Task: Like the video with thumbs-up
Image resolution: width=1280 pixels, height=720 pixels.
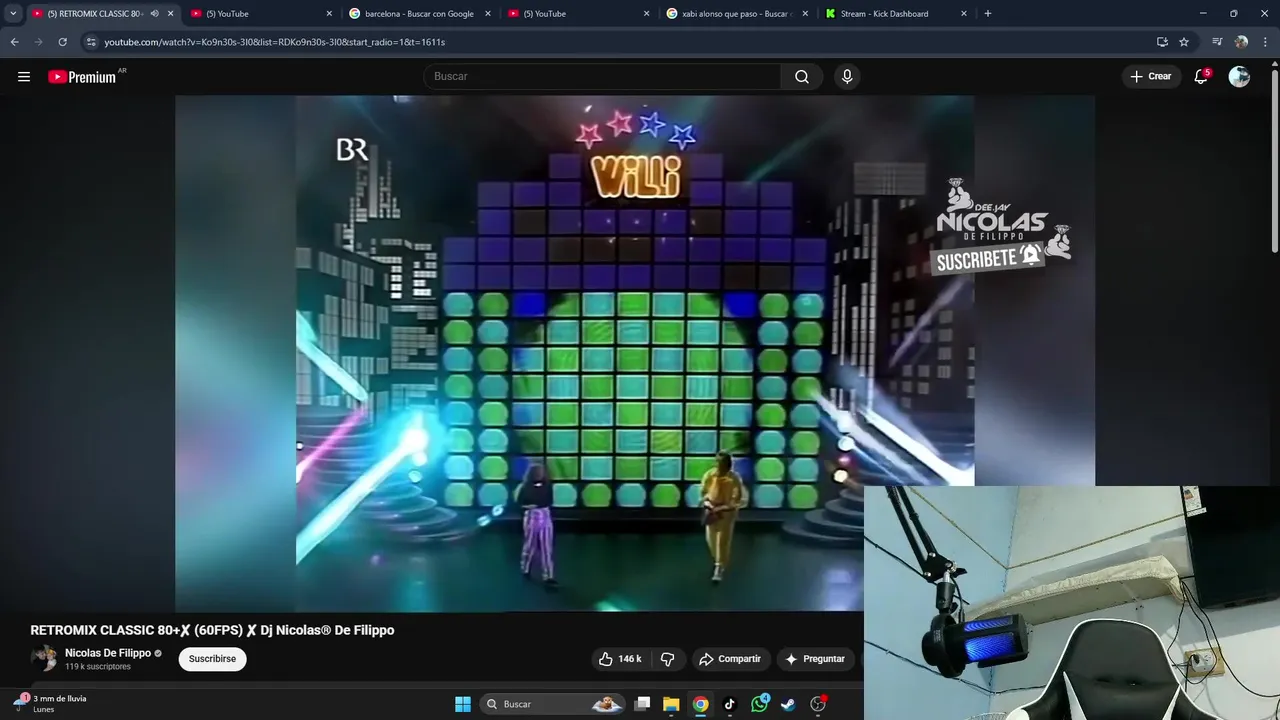Action: coord(620,659)
